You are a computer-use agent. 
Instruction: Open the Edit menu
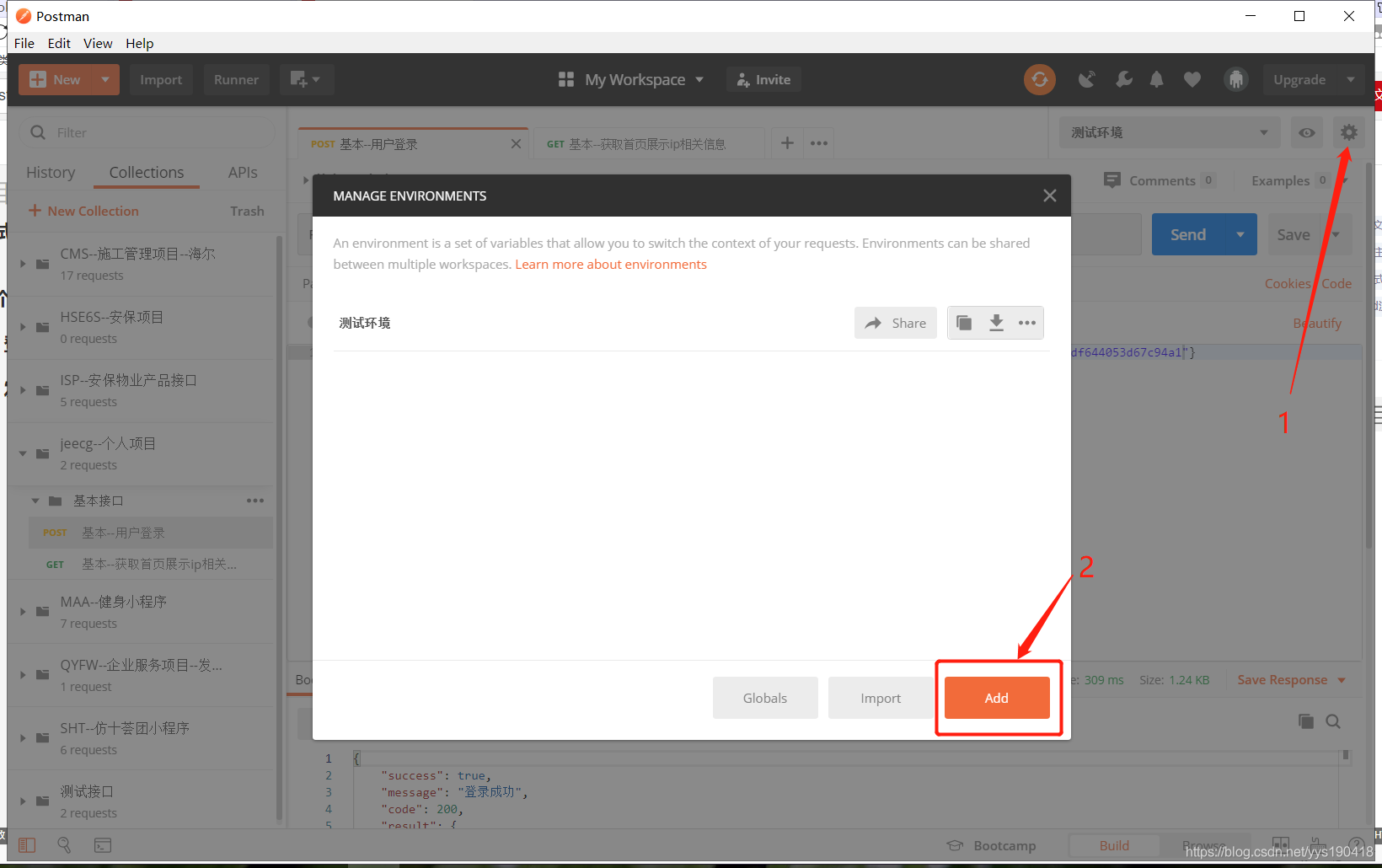coord(59,43)
